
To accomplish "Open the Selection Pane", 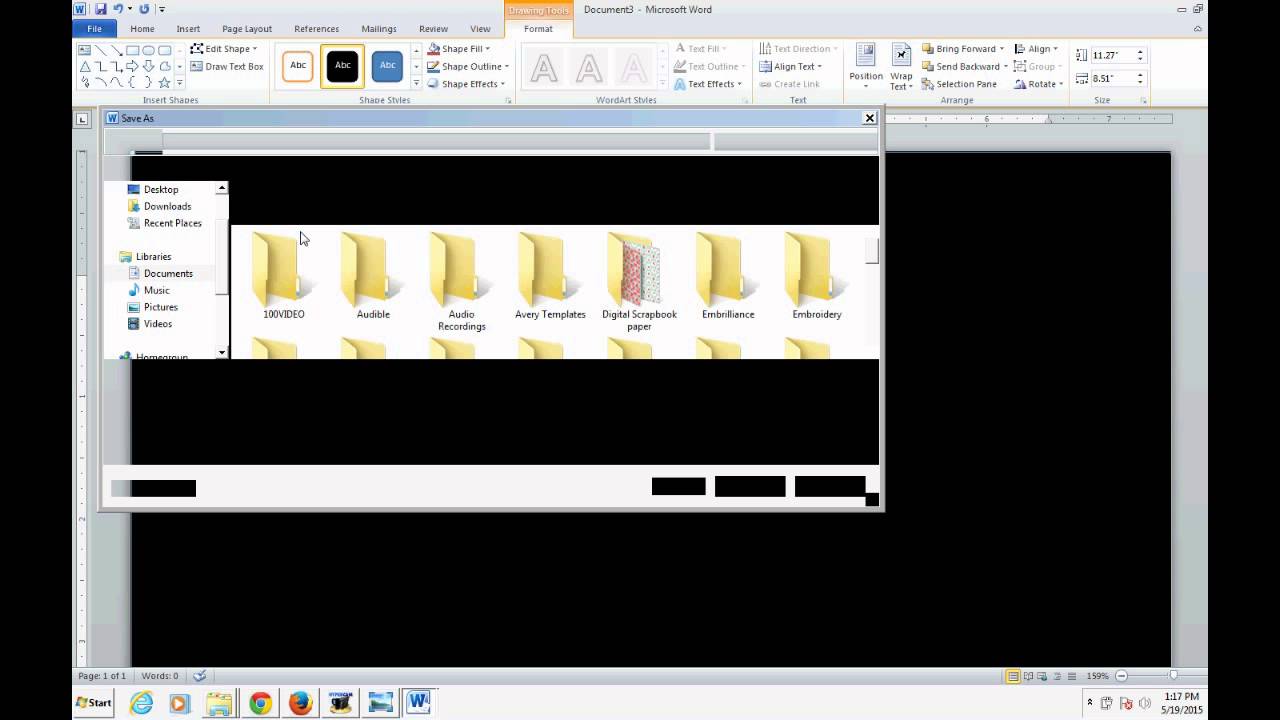I will [959, 84].
